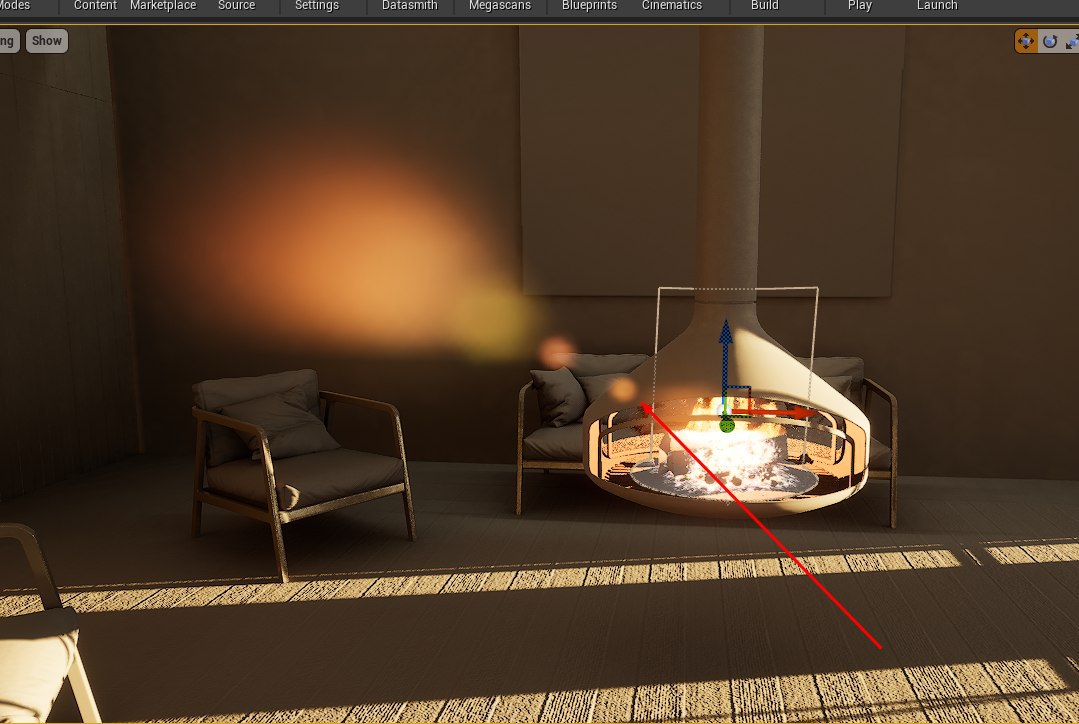Image resolution: width=1079 pixels, height=724 pixels.
Task: Open the Source control toolbar button
Action: point(236,6)
